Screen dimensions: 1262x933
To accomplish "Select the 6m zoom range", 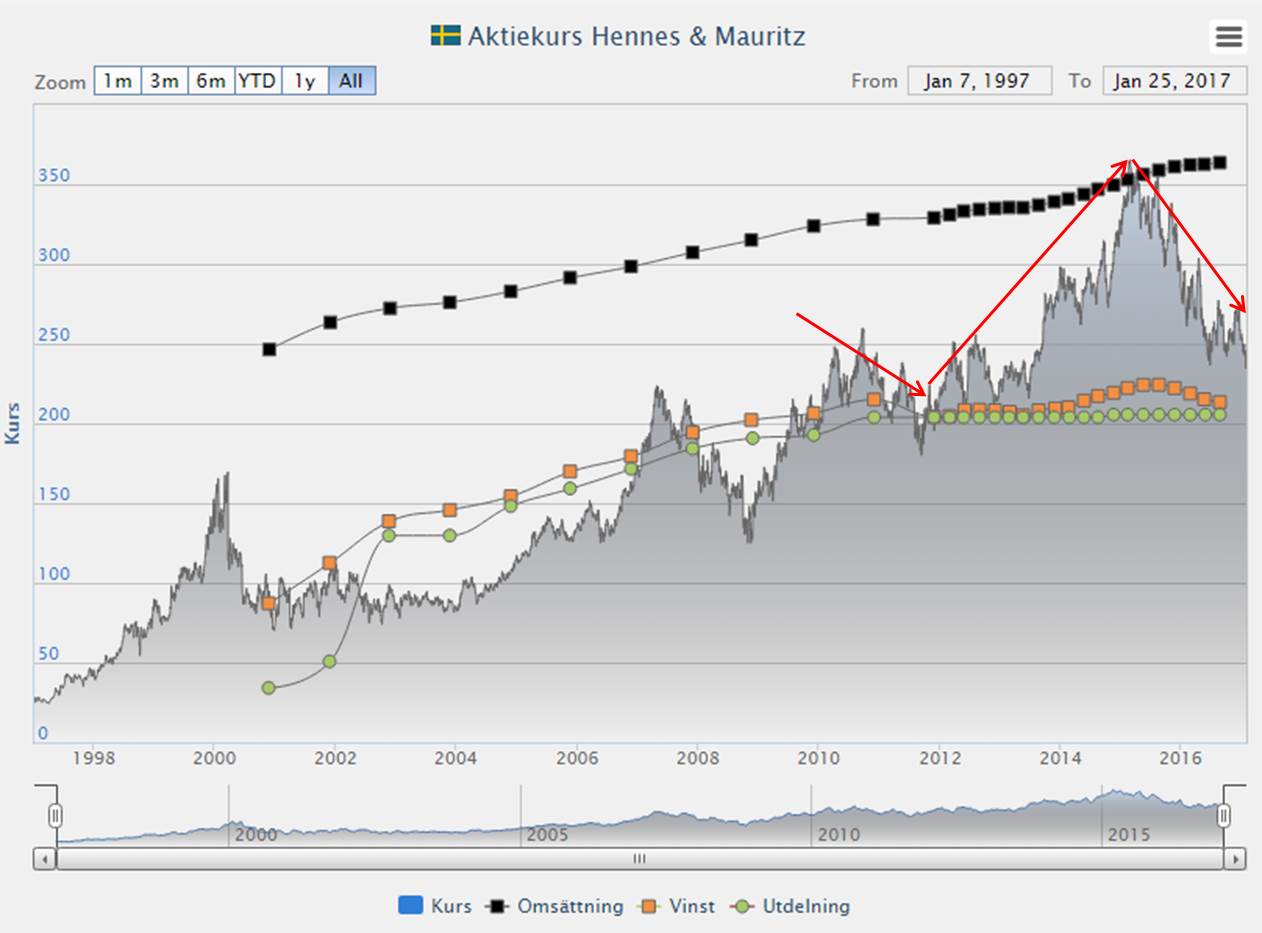I will click(x=211, y=81).
